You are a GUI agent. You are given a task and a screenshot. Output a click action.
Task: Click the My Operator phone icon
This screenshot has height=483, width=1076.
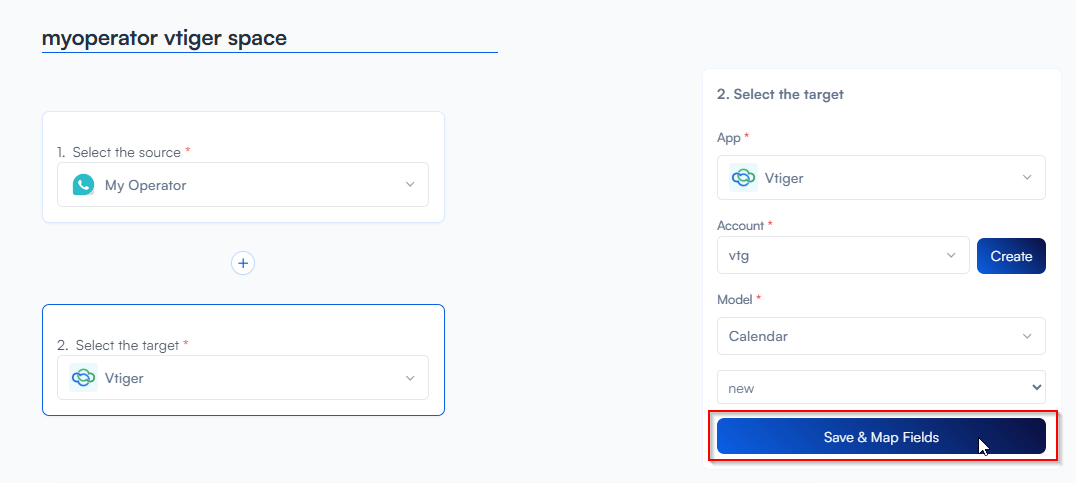(83, 185)
